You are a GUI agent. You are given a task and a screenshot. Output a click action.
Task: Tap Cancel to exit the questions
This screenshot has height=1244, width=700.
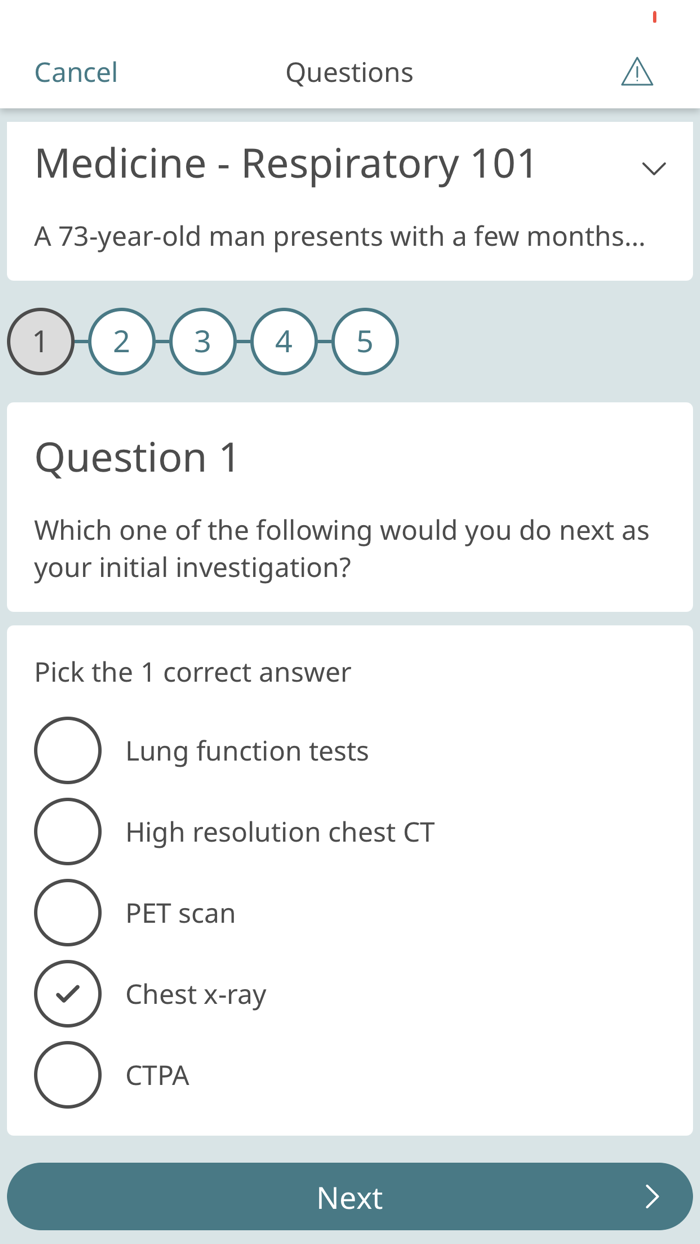(75, 71)
